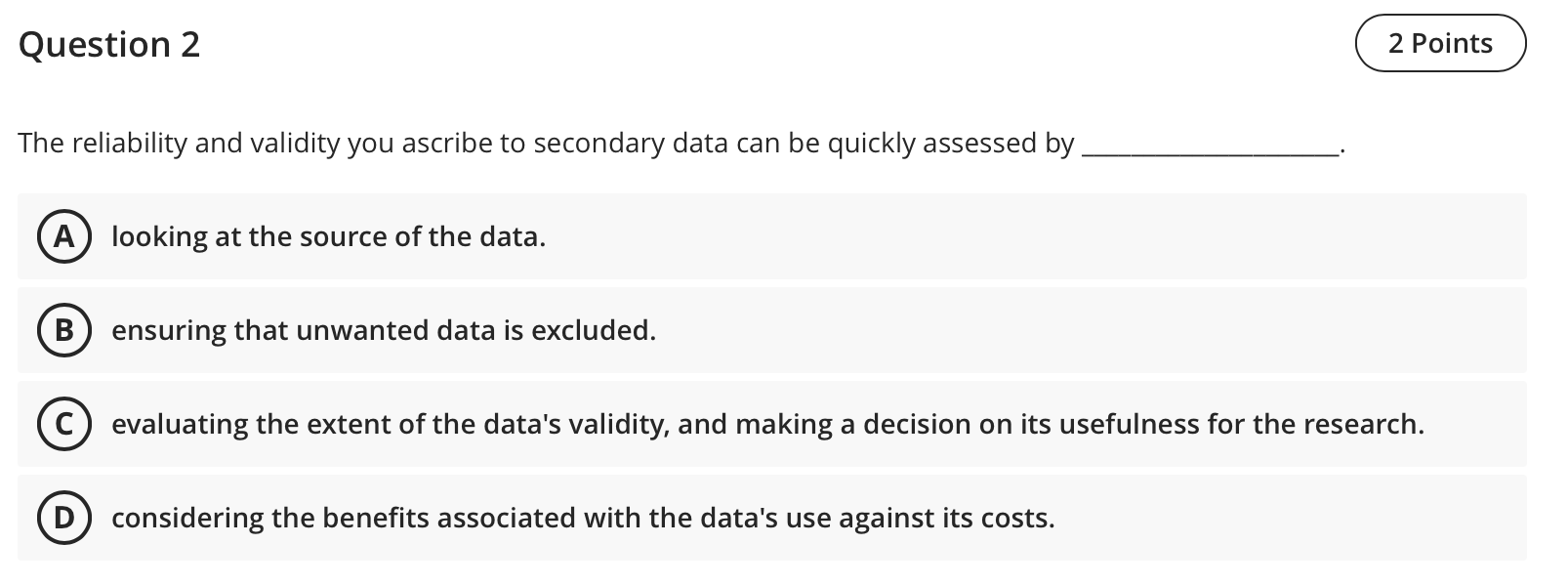Click the circled D indicator
The image size is (1568, 586).
point(64,518)
